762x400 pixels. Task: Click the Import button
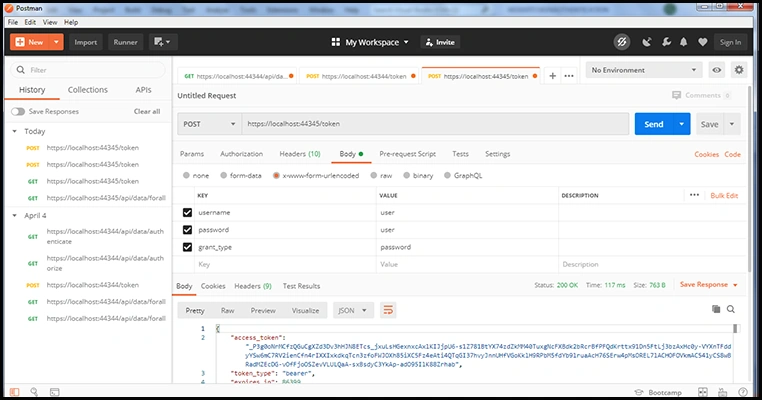pyautogui.click(x=86, y=42)
